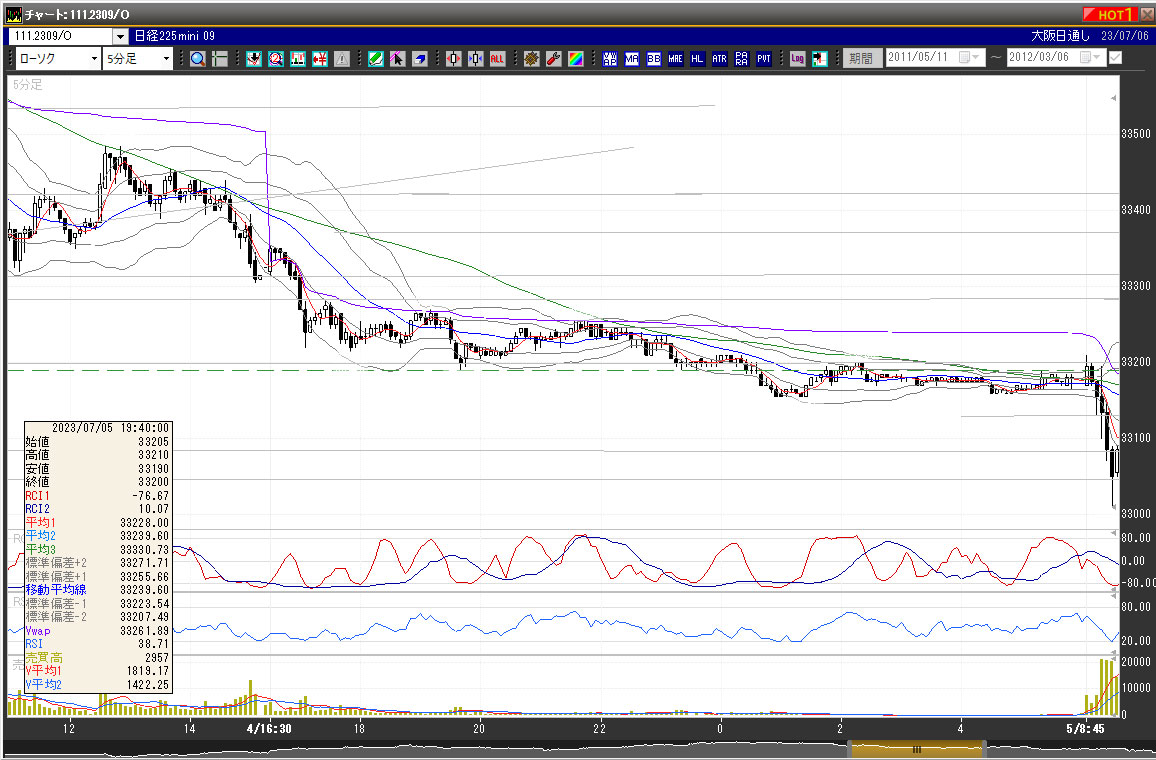
Task: Click the timeline range slider handle
Action: pos(917,750)
